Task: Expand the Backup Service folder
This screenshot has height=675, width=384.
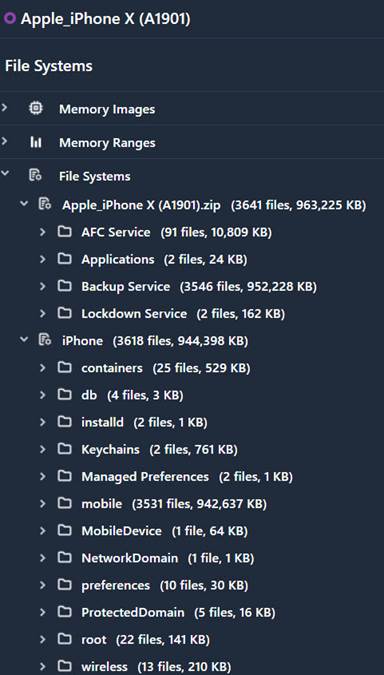Action: click(x=43, y=286)
